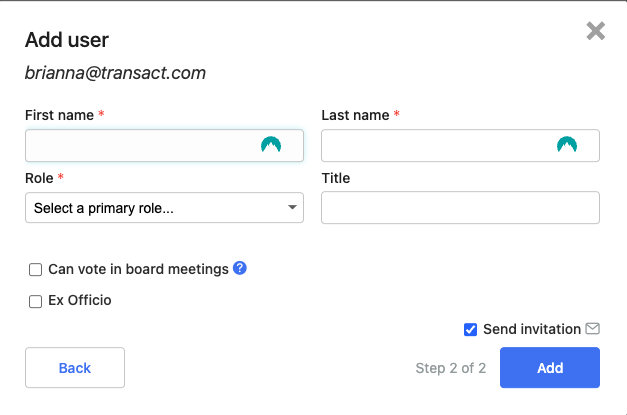Click the First name label
Screen dimensions: 627x415
(x=59, y=115)
